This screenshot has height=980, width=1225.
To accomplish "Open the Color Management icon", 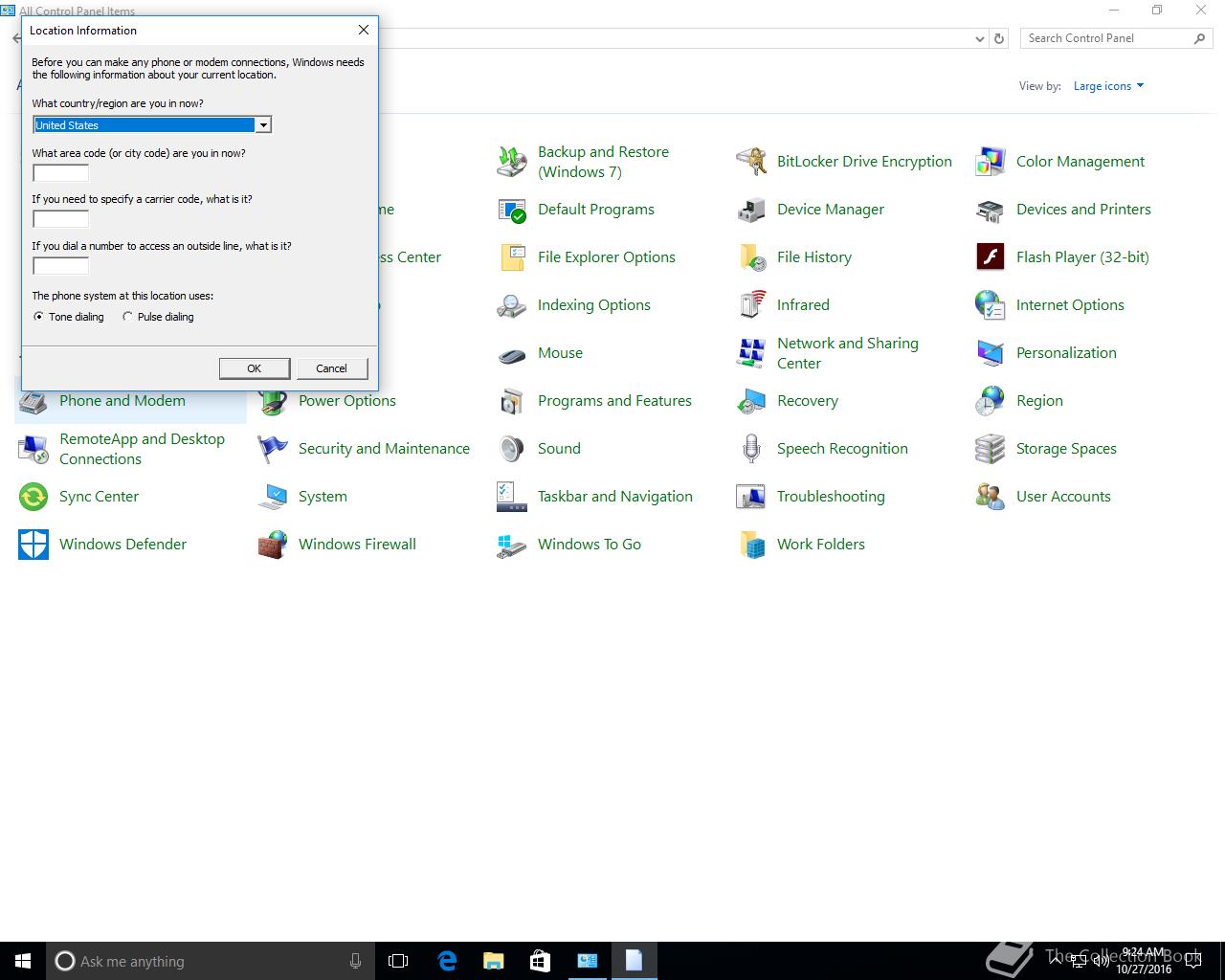I will (991, 162).
